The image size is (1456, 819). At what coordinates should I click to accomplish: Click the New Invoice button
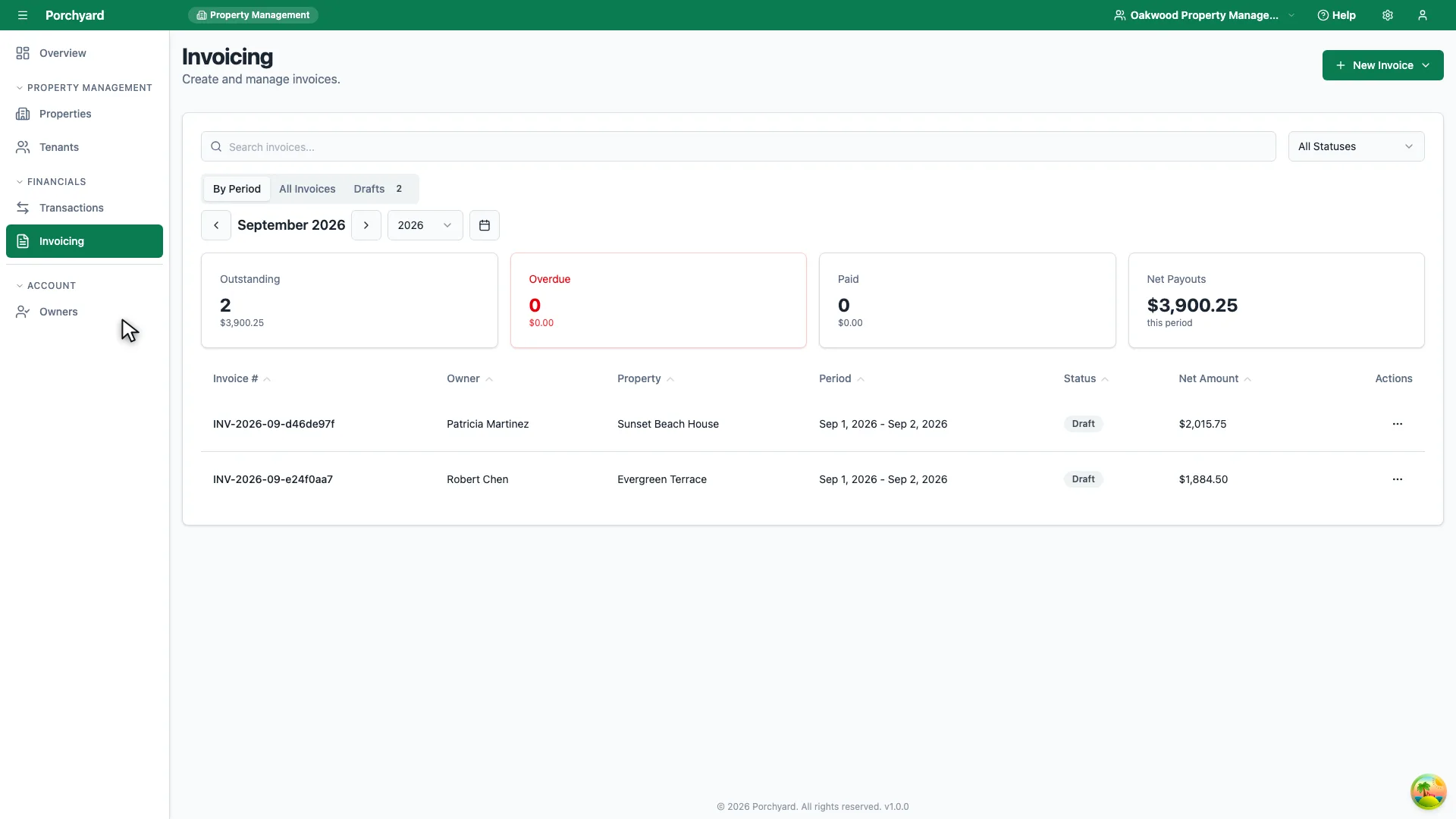(1382, 65)
